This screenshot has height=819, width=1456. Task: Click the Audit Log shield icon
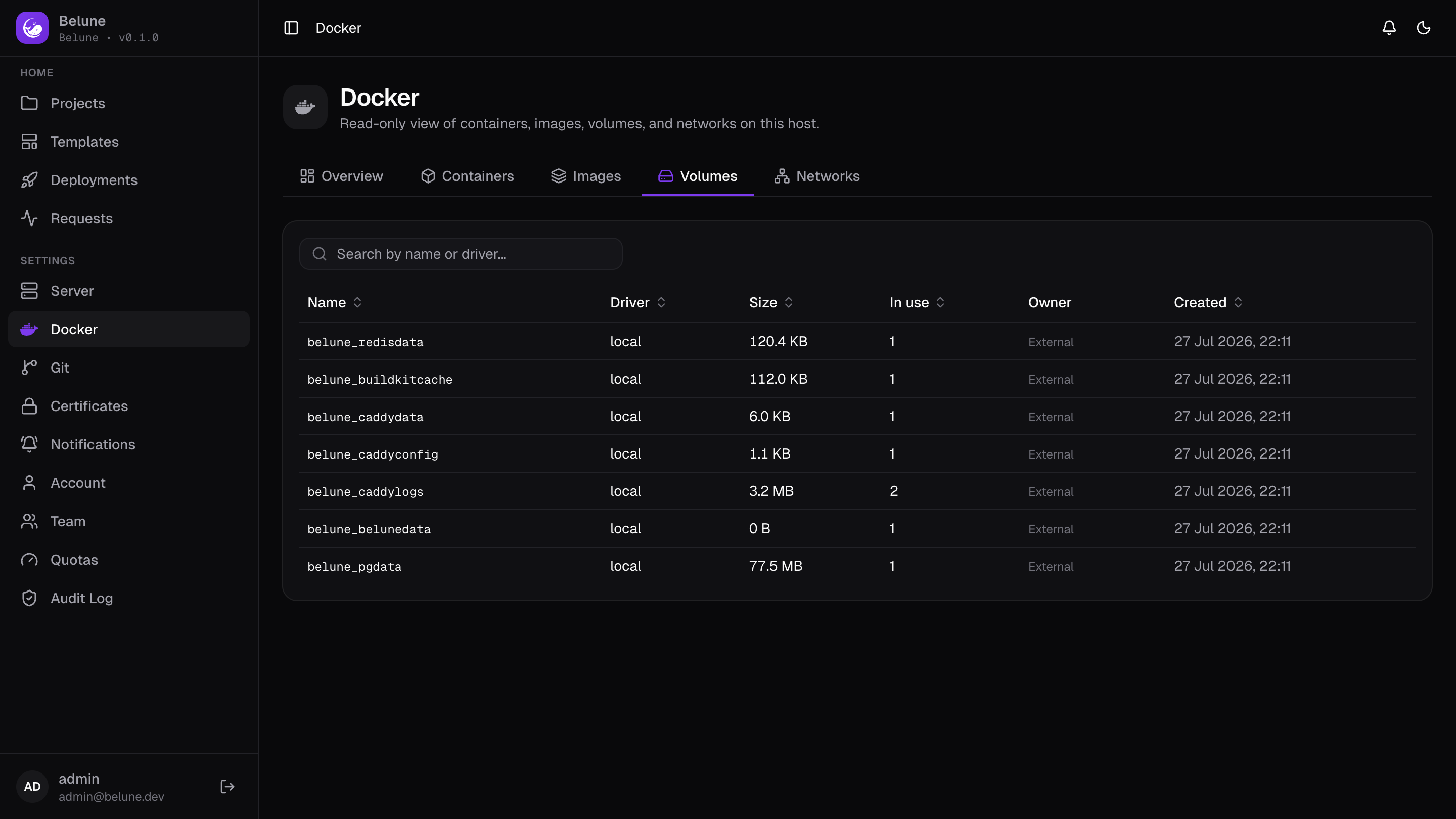29,598
